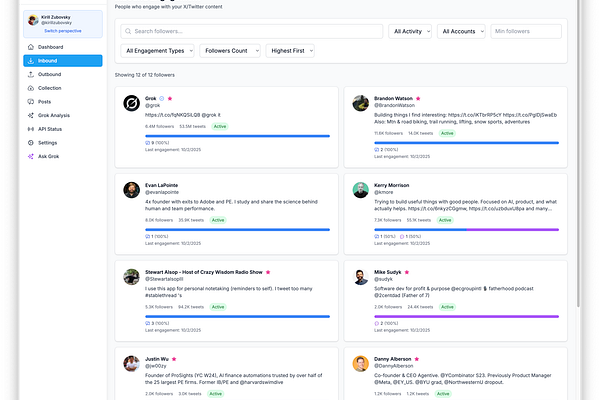The image size is (600, 400).
Task: Click Active badge in Grok's card
Action: pyautogui.click(x=220, y=127)
